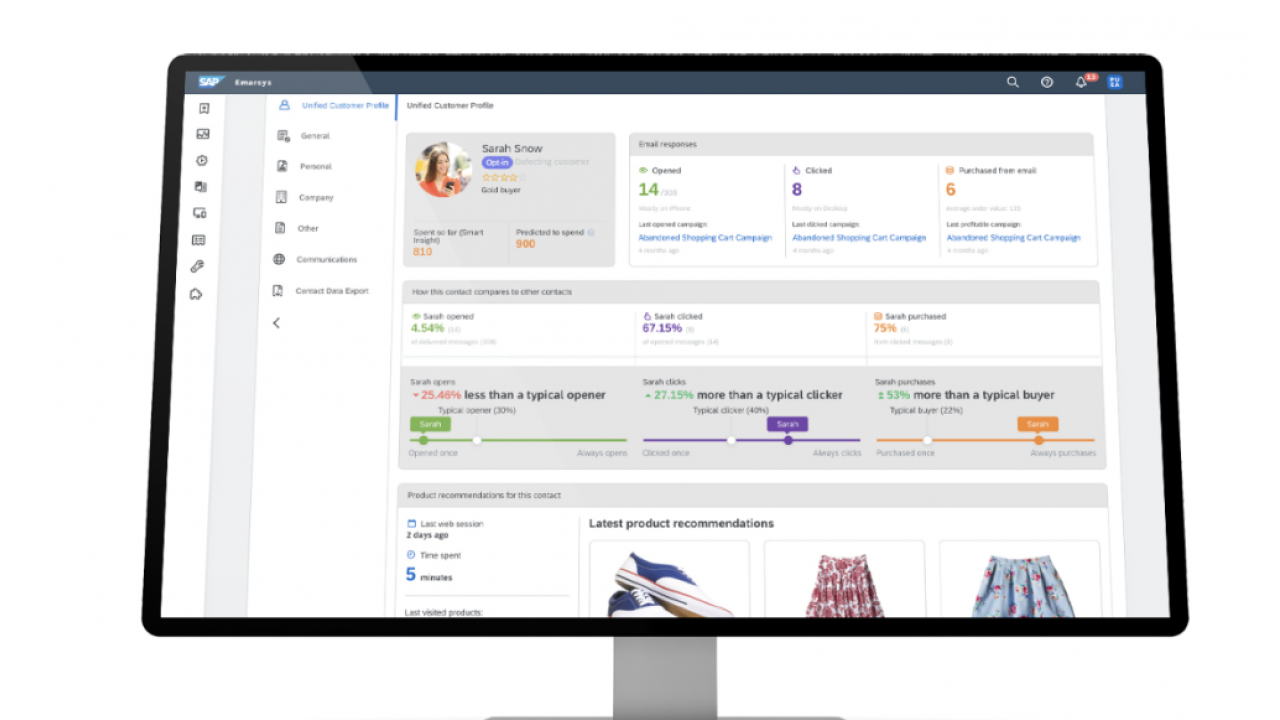Open the last opened Abandoned Shopping Cart Campaign link

[705, 238]
